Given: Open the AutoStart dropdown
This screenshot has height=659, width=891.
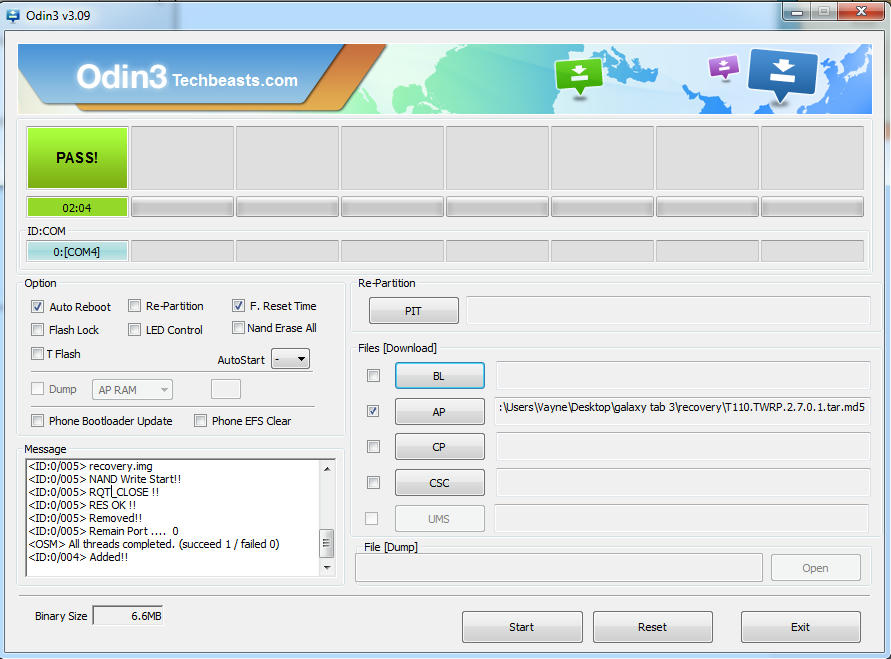Looking at the screenshot, I should 290,359.
